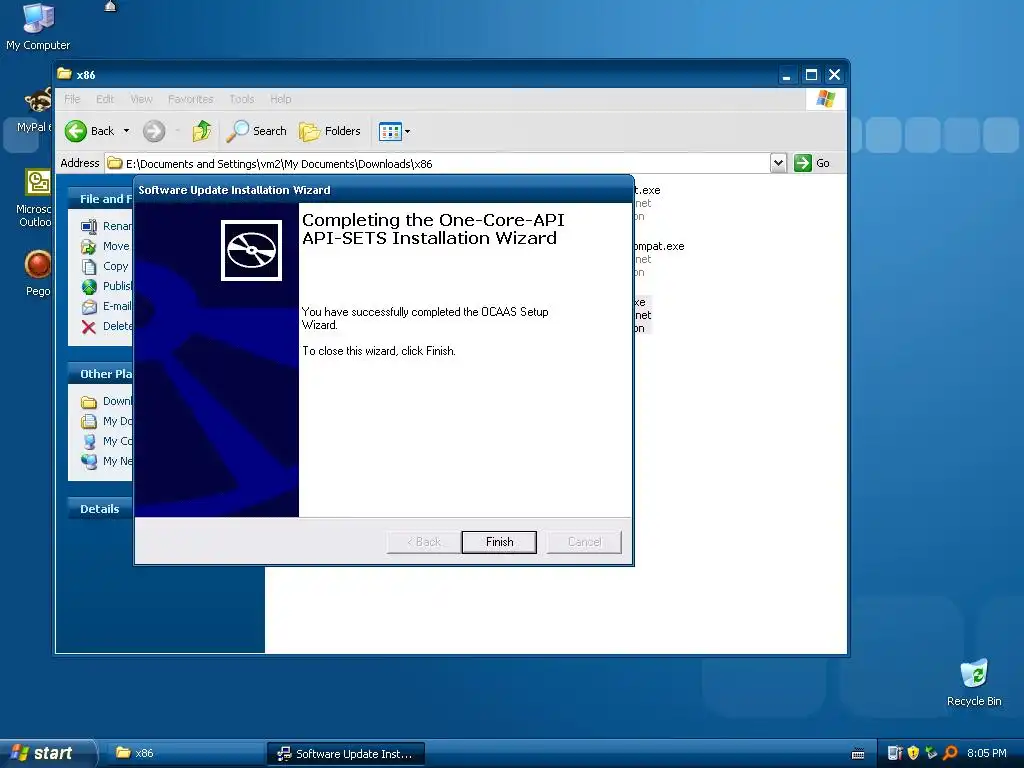The height and width of the screenshot is (768, 1024).
Task: Click the grey Forward arrow in Explorer
Action: tap(154, 131)
